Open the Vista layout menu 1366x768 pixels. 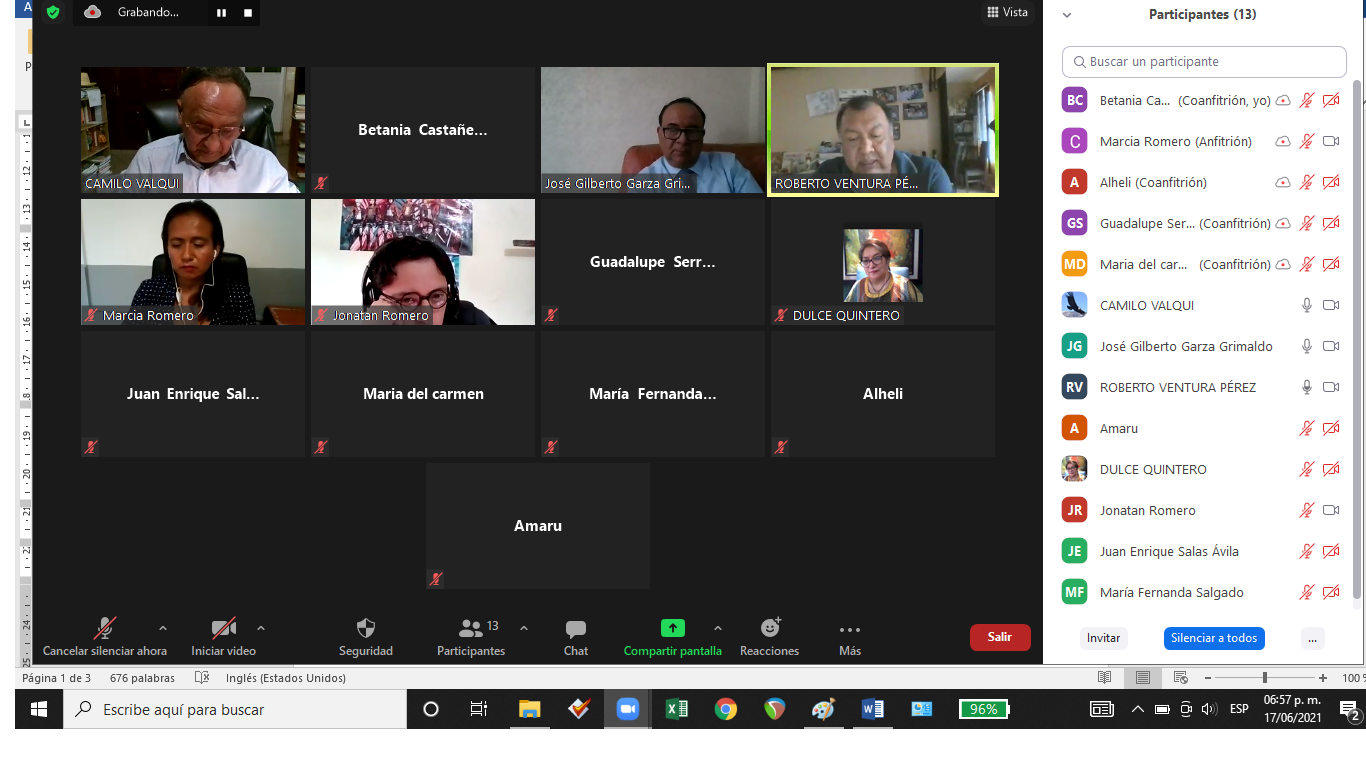1007,12
